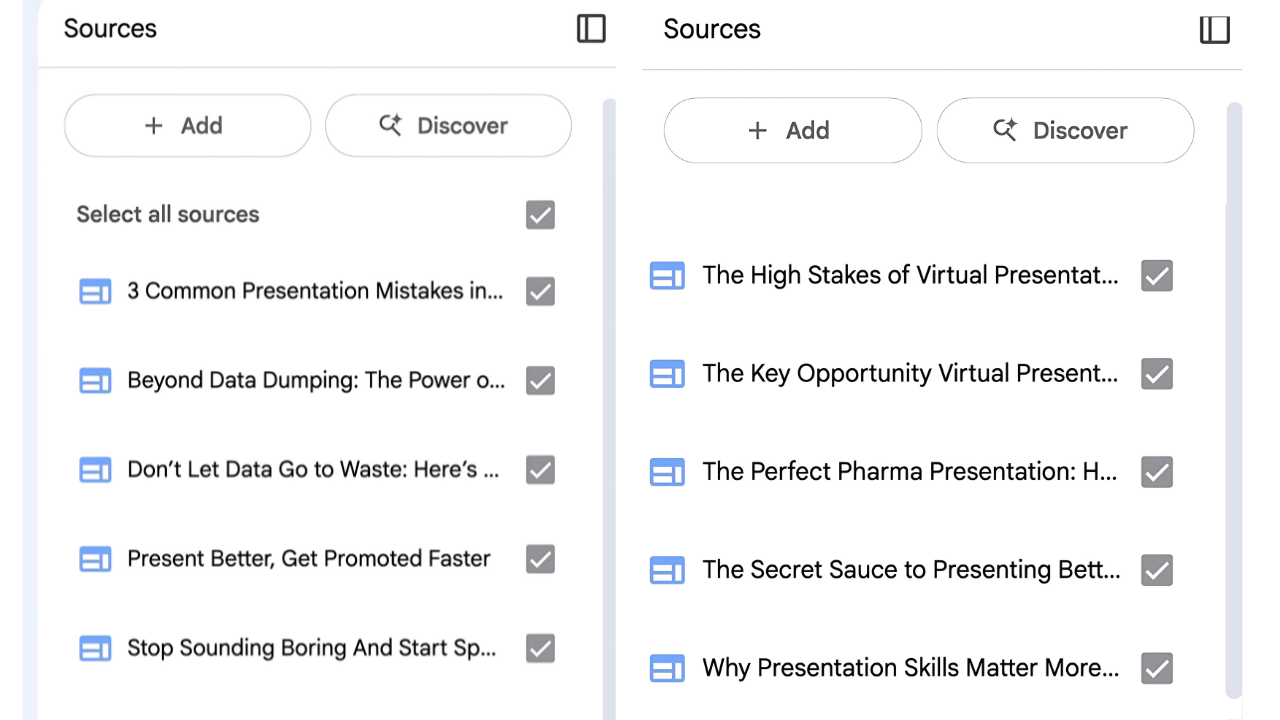
Task: Click document icon beside The High Stakes source
Action: click(x=667, y=276)
